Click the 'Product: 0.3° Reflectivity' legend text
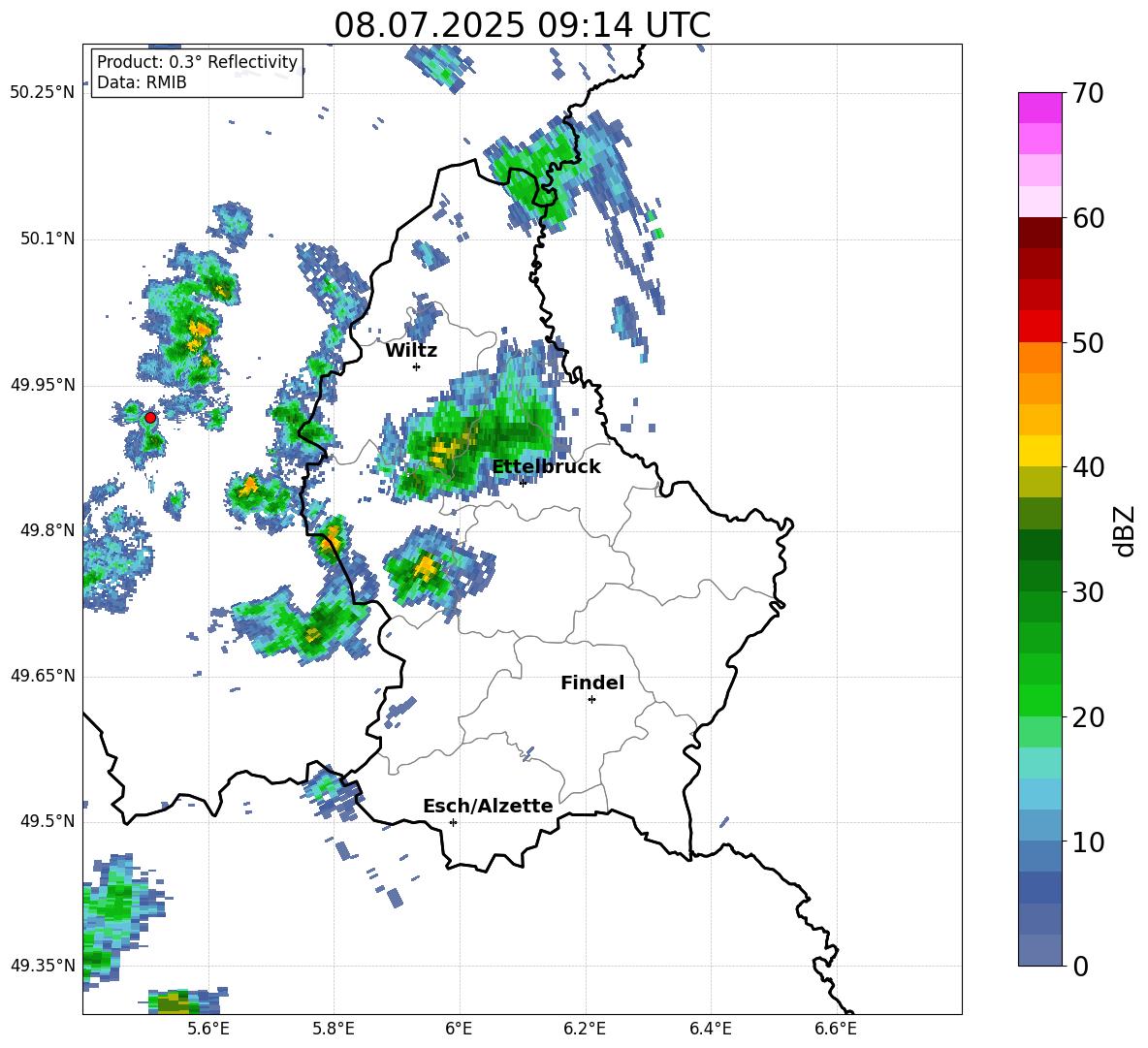 tap(197, 61)
